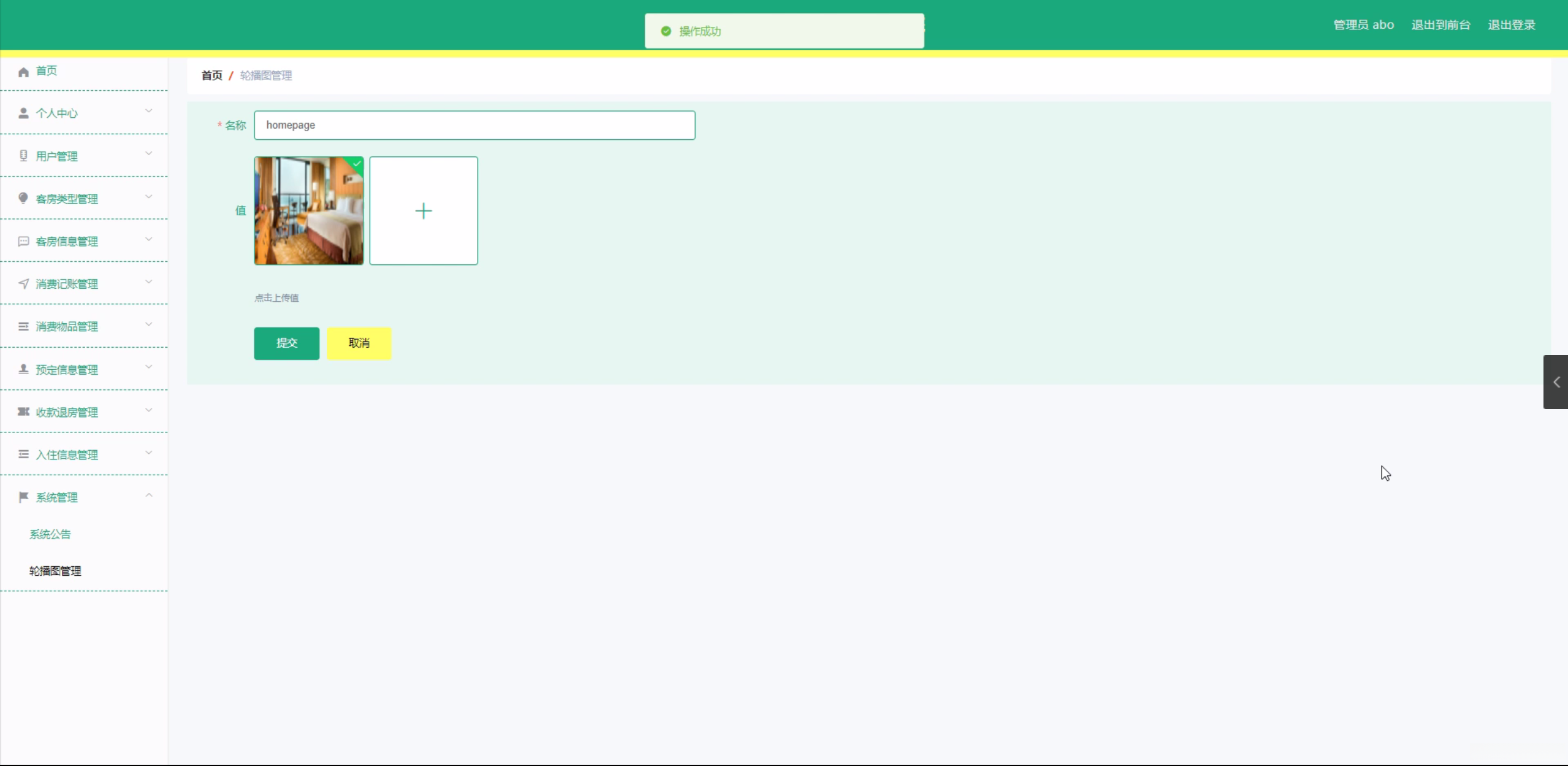The width and height of the screenshot is (1568, 766).
Task: Click the plus icon to upload image
Action: point(423,211)
